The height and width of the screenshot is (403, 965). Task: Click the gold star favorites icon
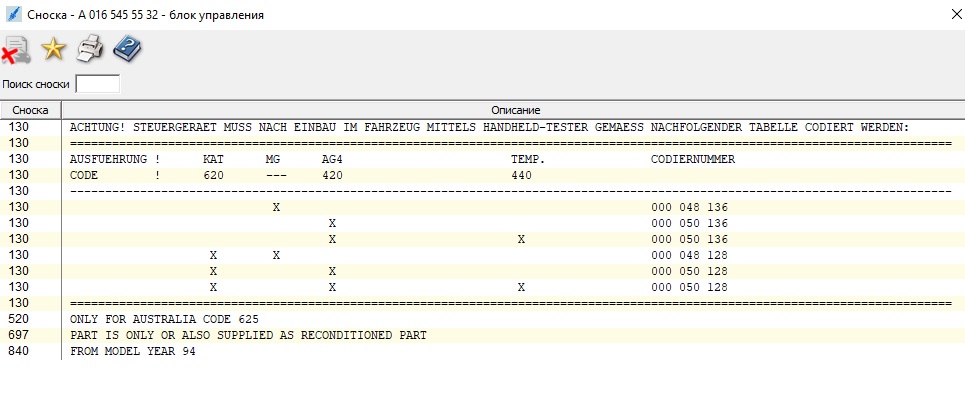52,48
